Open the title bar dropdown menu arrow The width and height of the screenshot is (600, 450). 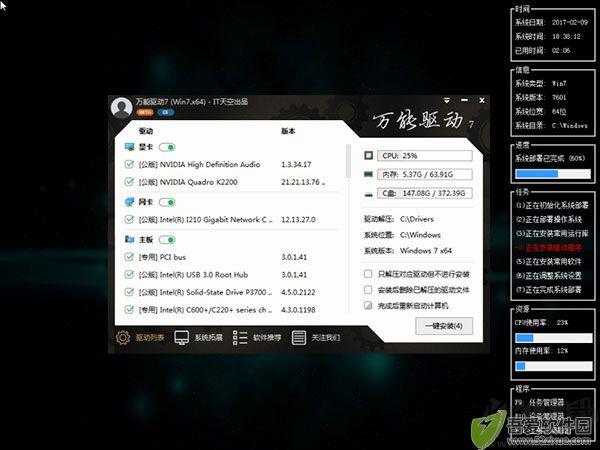[x=447, y=100]
